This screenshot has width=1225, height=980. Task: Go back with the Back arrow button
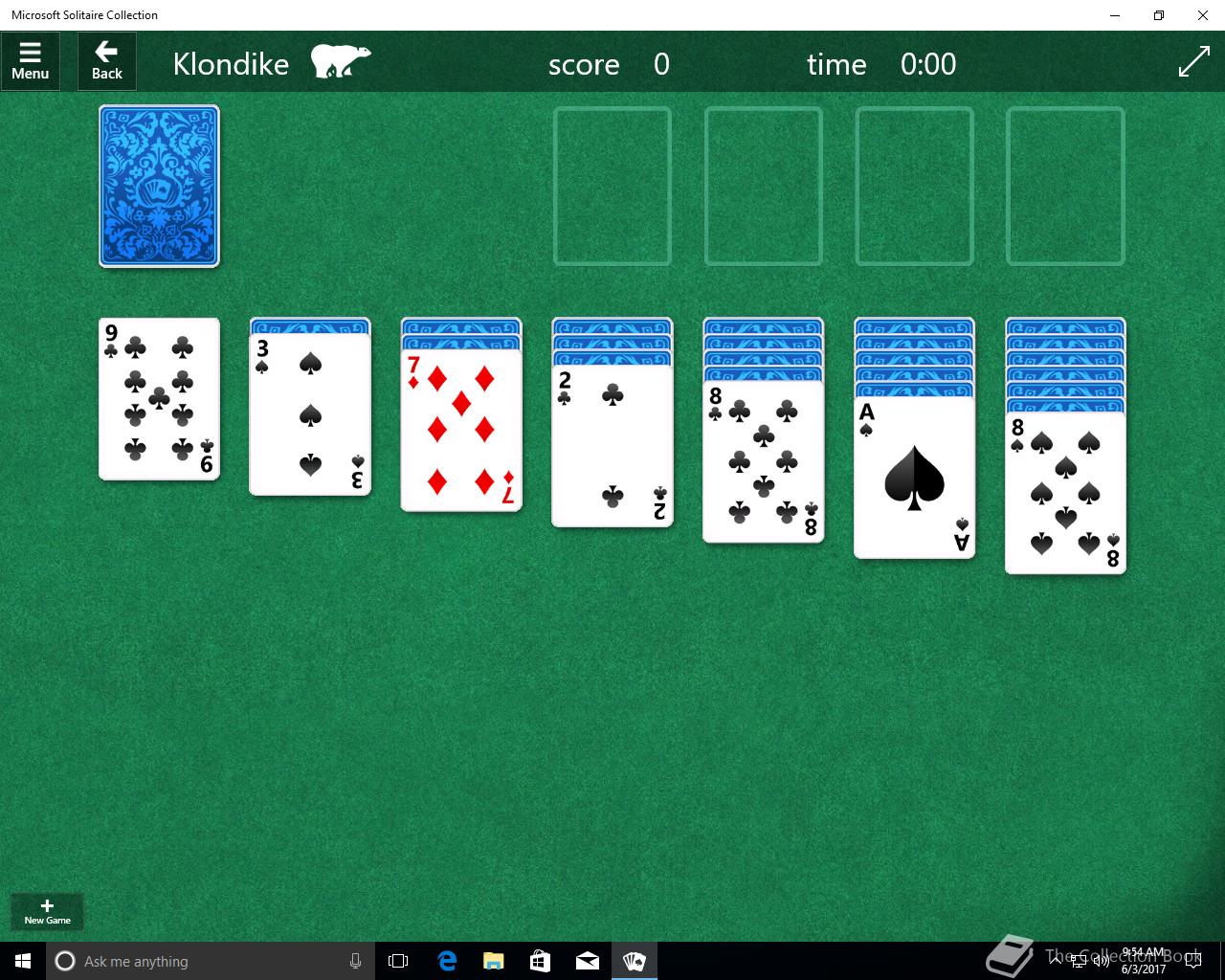click(x=107, y=62)
